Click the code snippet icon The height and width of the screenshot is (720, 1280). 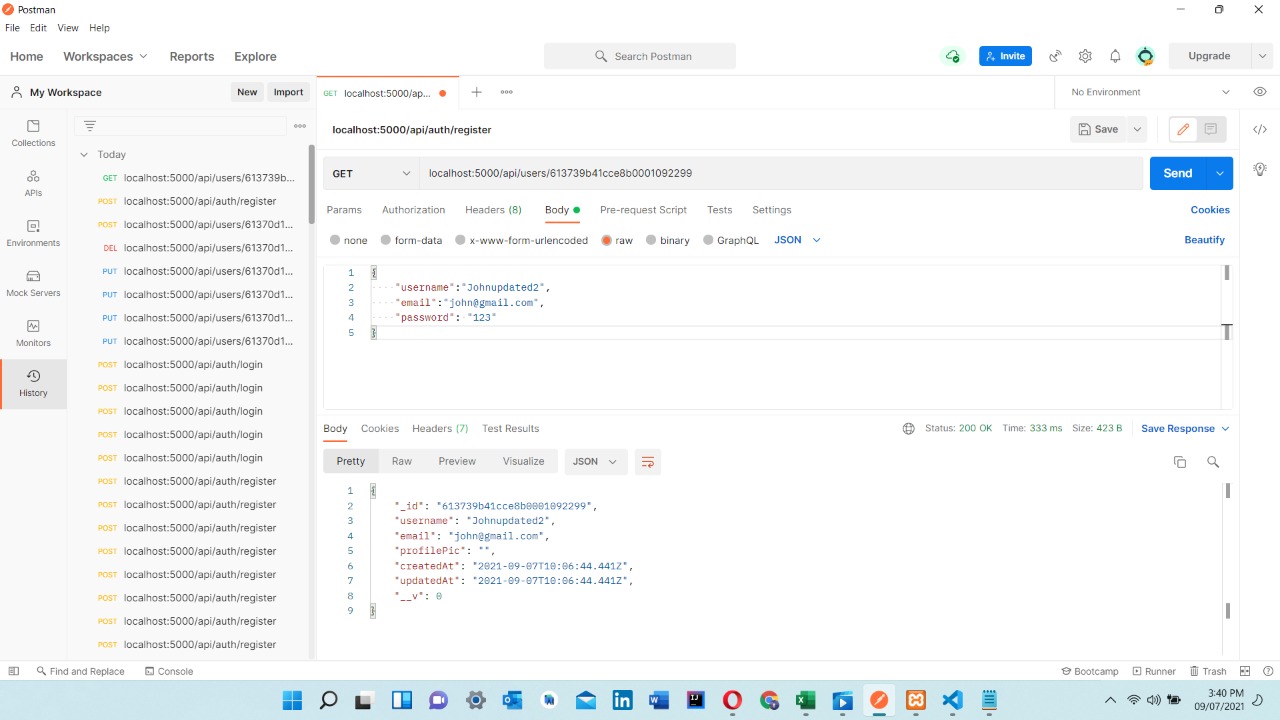(1260, 130)
